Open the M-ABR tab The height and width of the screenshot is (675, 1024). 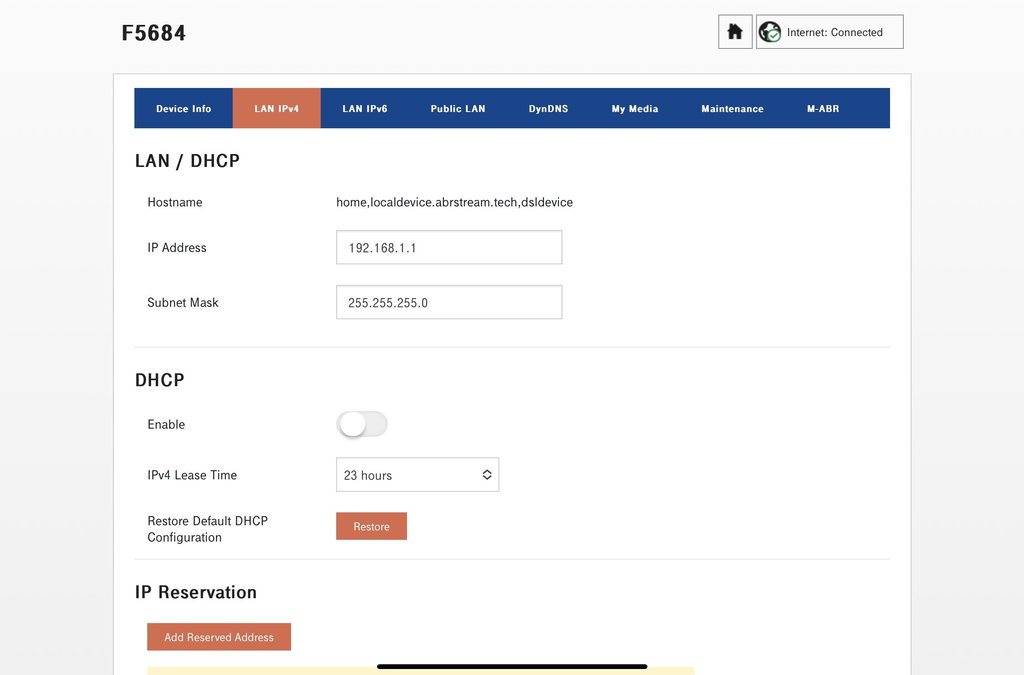point(823,108)
